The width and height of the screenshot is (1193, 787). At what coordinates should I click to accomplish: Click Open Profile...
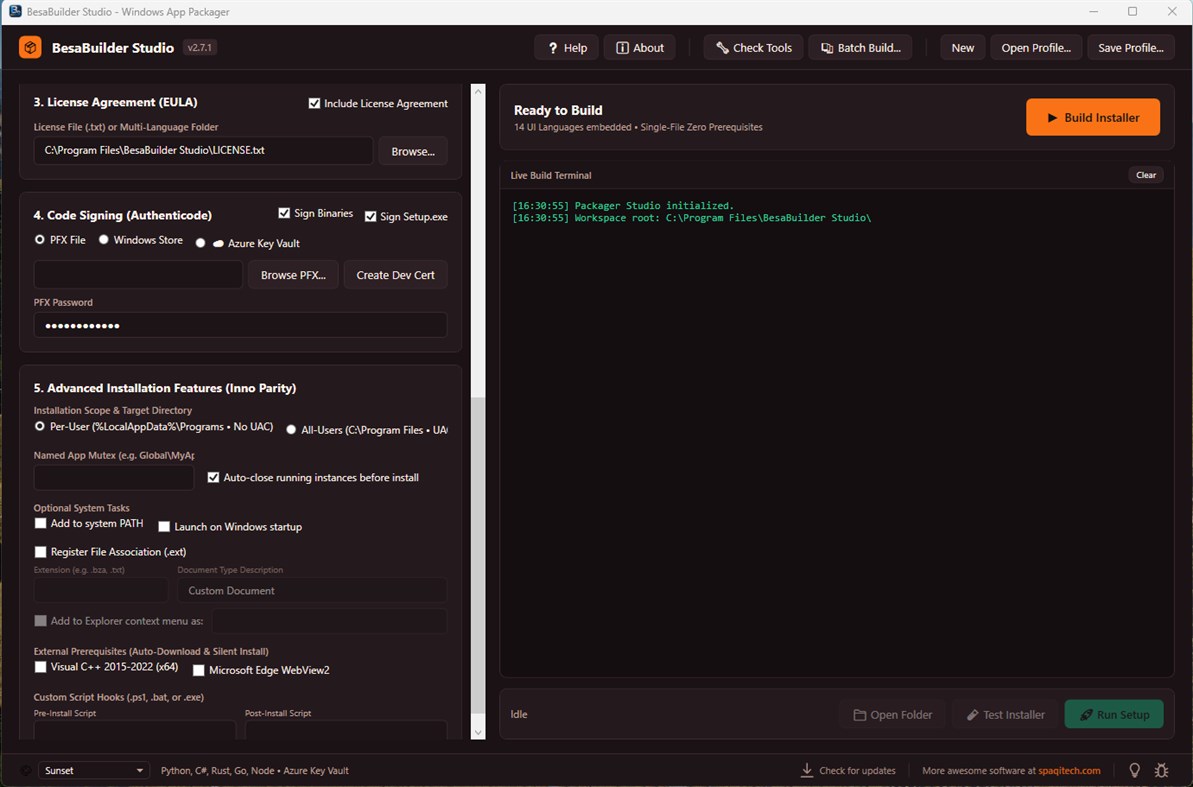pos(1036,48)
